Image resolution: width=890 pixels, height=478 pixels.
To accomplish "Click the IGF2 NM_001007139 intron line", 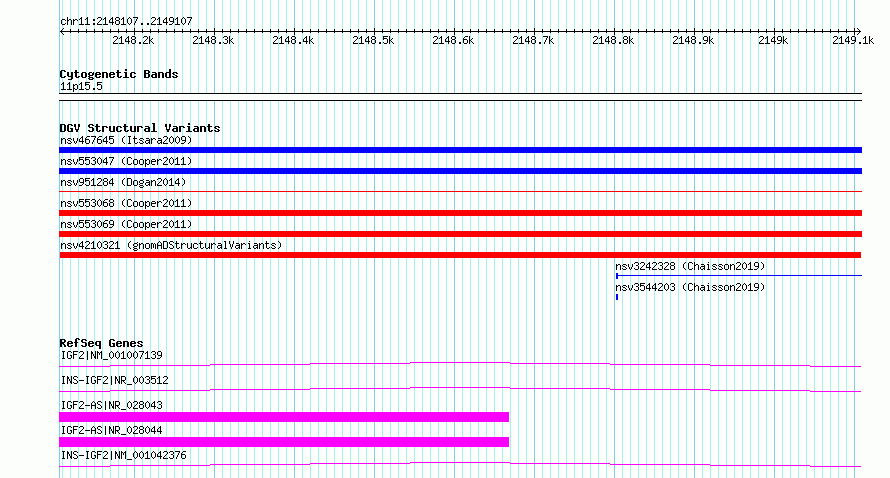I will 460,364.
